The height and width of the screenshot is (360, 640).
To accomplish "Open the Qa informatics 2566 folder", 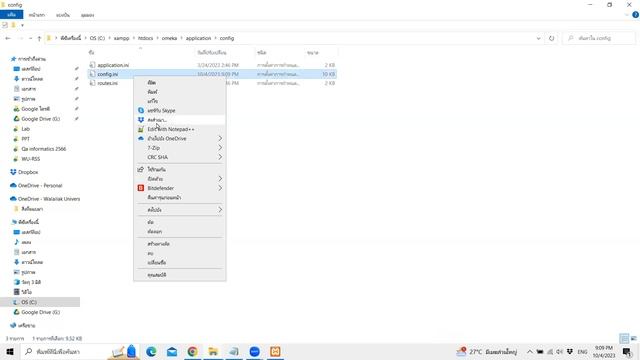I will pos(43,149).
